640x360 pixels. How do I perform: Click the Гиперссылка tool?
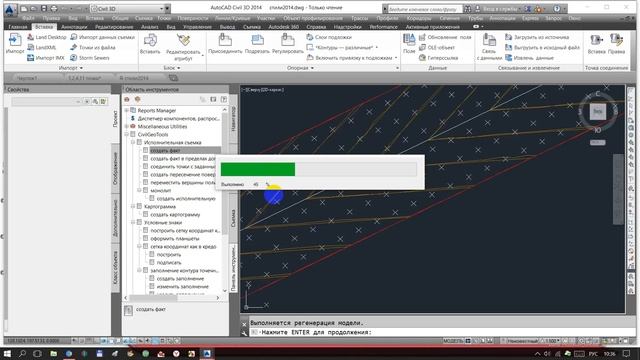(x=438, y=58)
